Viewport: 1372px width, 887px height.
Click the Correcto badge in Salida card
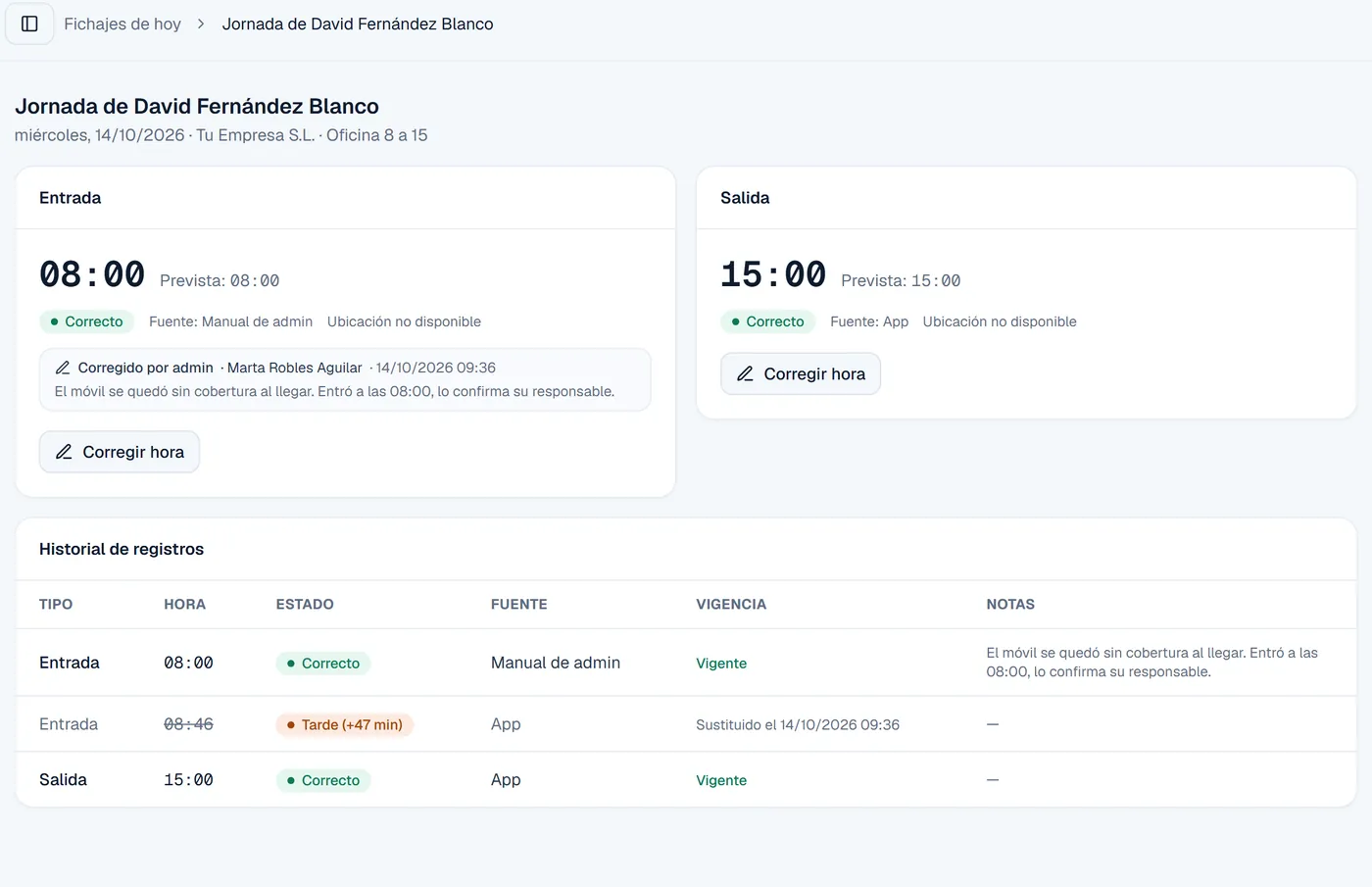pyautogui.click(x=767, y=321)
